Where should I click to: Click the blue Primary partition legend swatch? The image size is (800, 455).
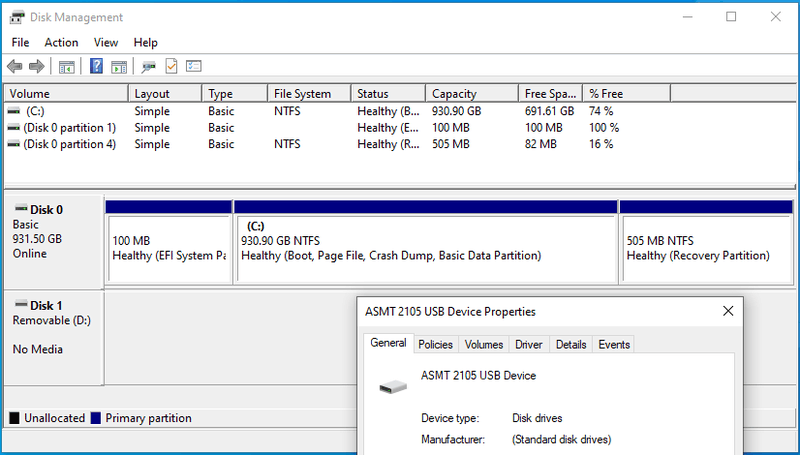click(95, 418)
